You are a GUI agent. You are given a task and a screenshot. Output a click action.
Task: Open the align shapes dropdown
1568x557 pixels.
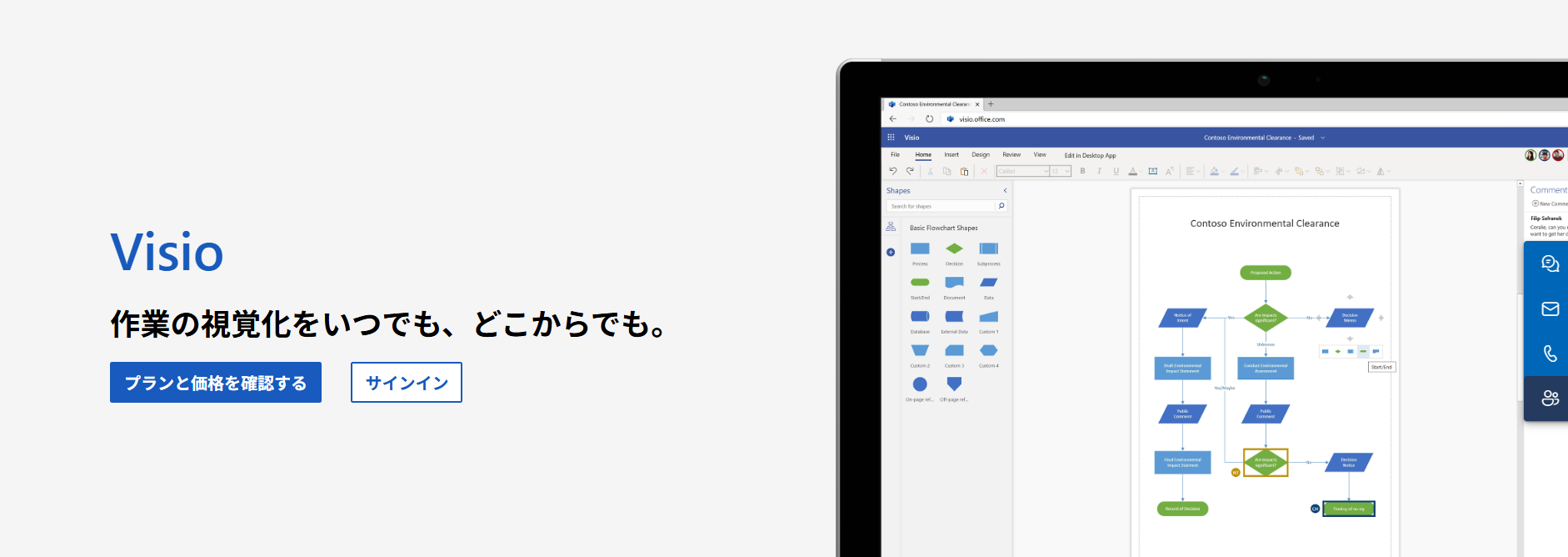(x=1261, y=171)
